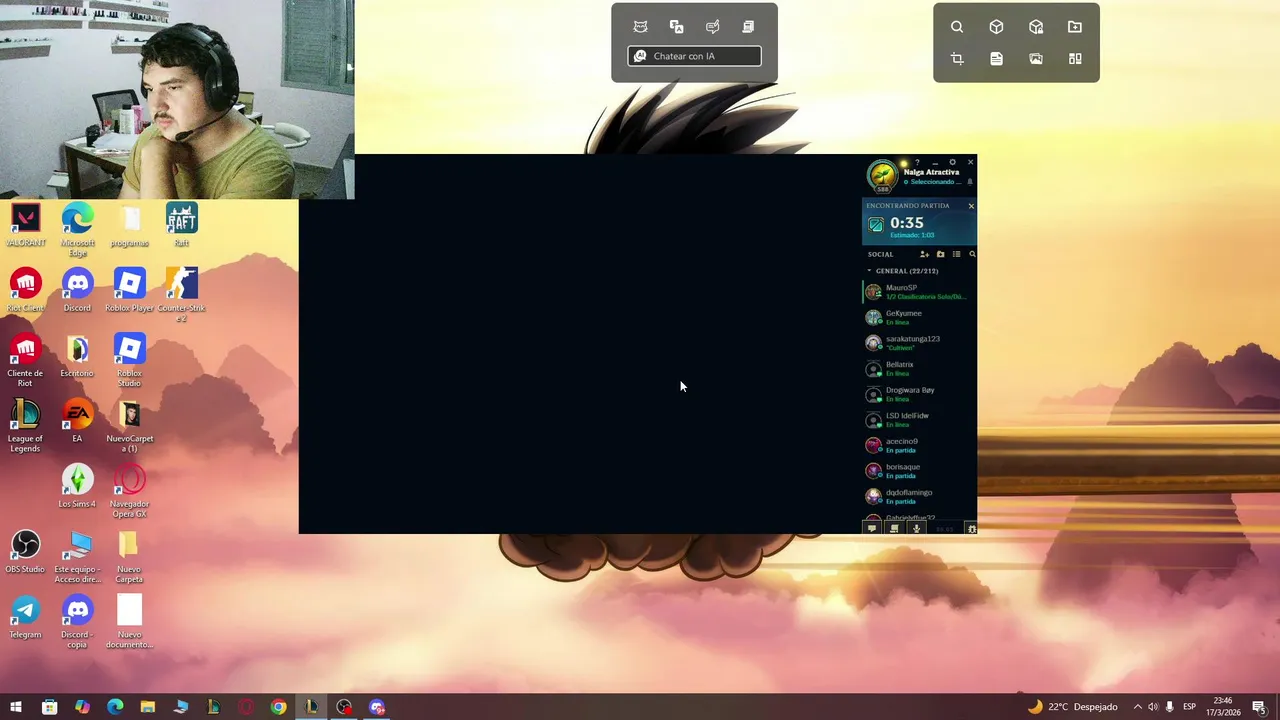Cancel matchmaking with the queue X button
The height and width of the screenshot is (720, 1280).
[x=971, y=206]
